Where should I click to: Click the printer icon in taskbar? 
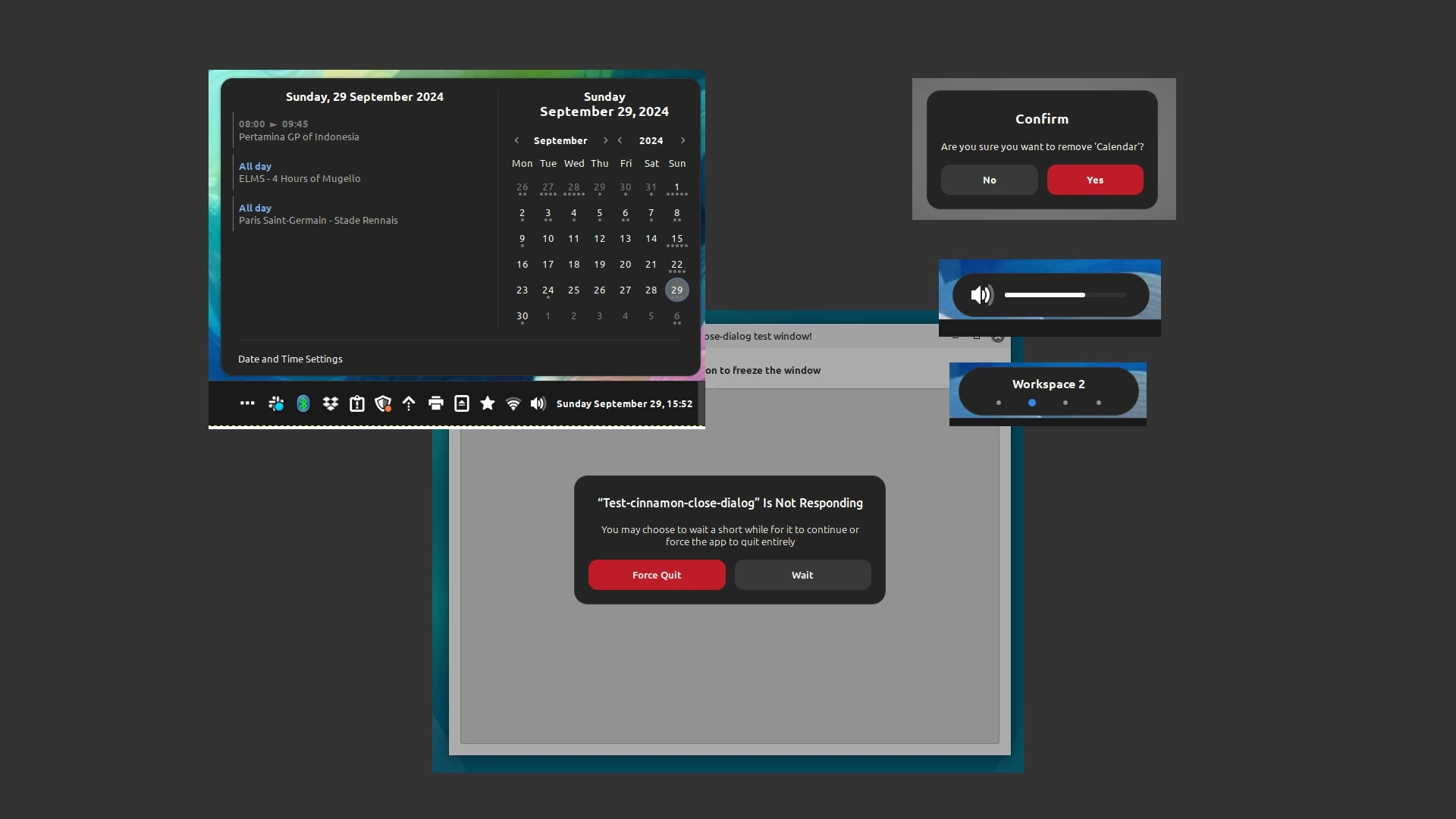[x=434, y=403]
